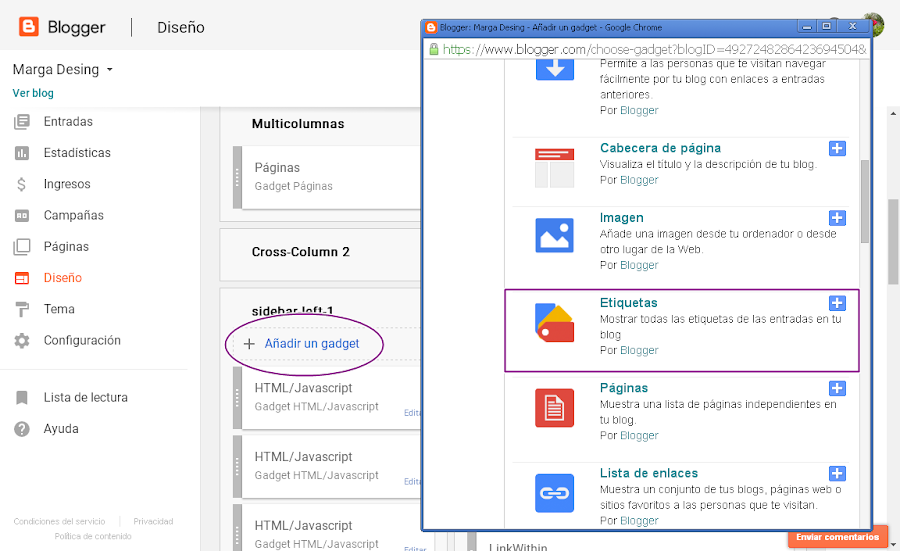Open the Etiquetas gadget title link
Screen dimensions: 900x551
pyautogui.click(x=629, y=303)
